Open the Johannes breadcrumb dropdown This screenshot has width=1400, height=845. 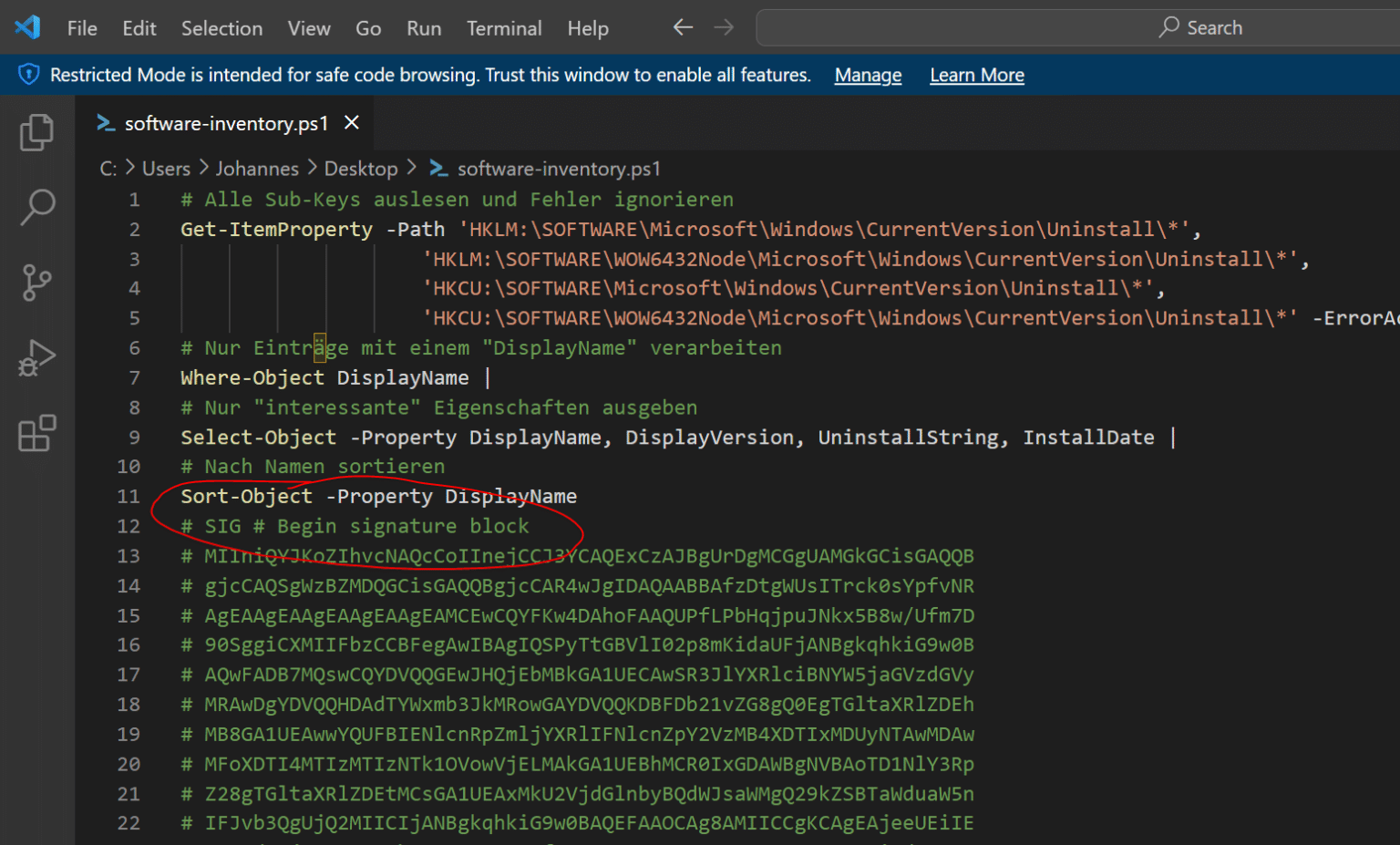(x=257, y=169)
